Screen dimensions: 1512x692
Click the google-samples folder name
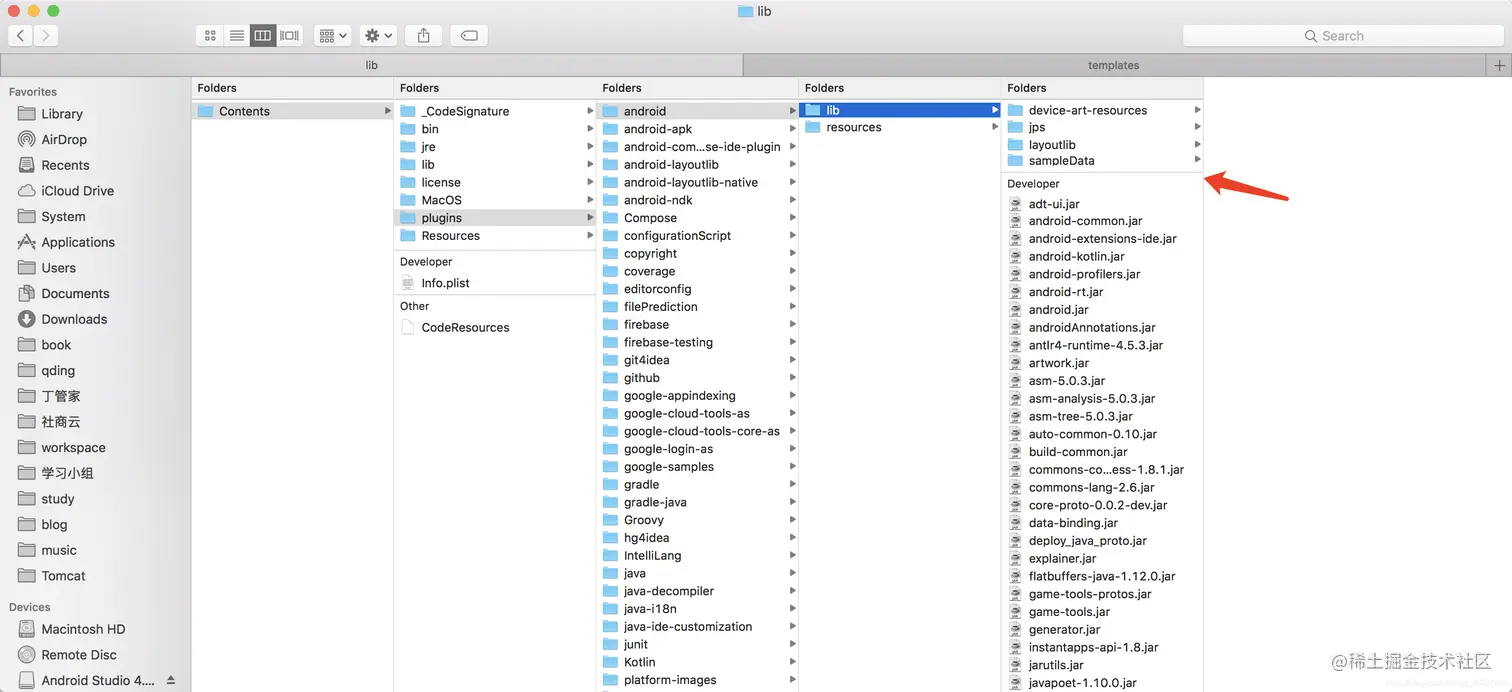click(x=669, y=467)
